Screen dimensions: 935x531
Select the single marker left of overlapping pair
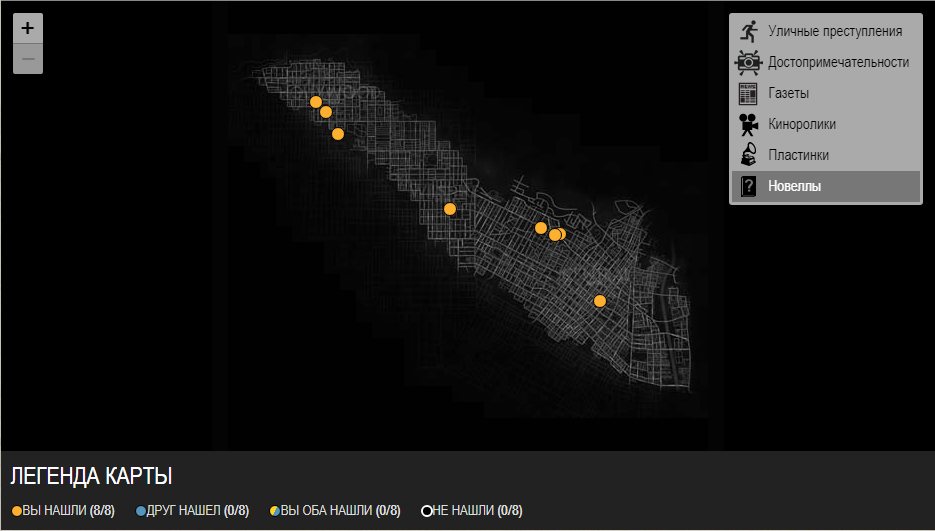[x=541, y=228]
